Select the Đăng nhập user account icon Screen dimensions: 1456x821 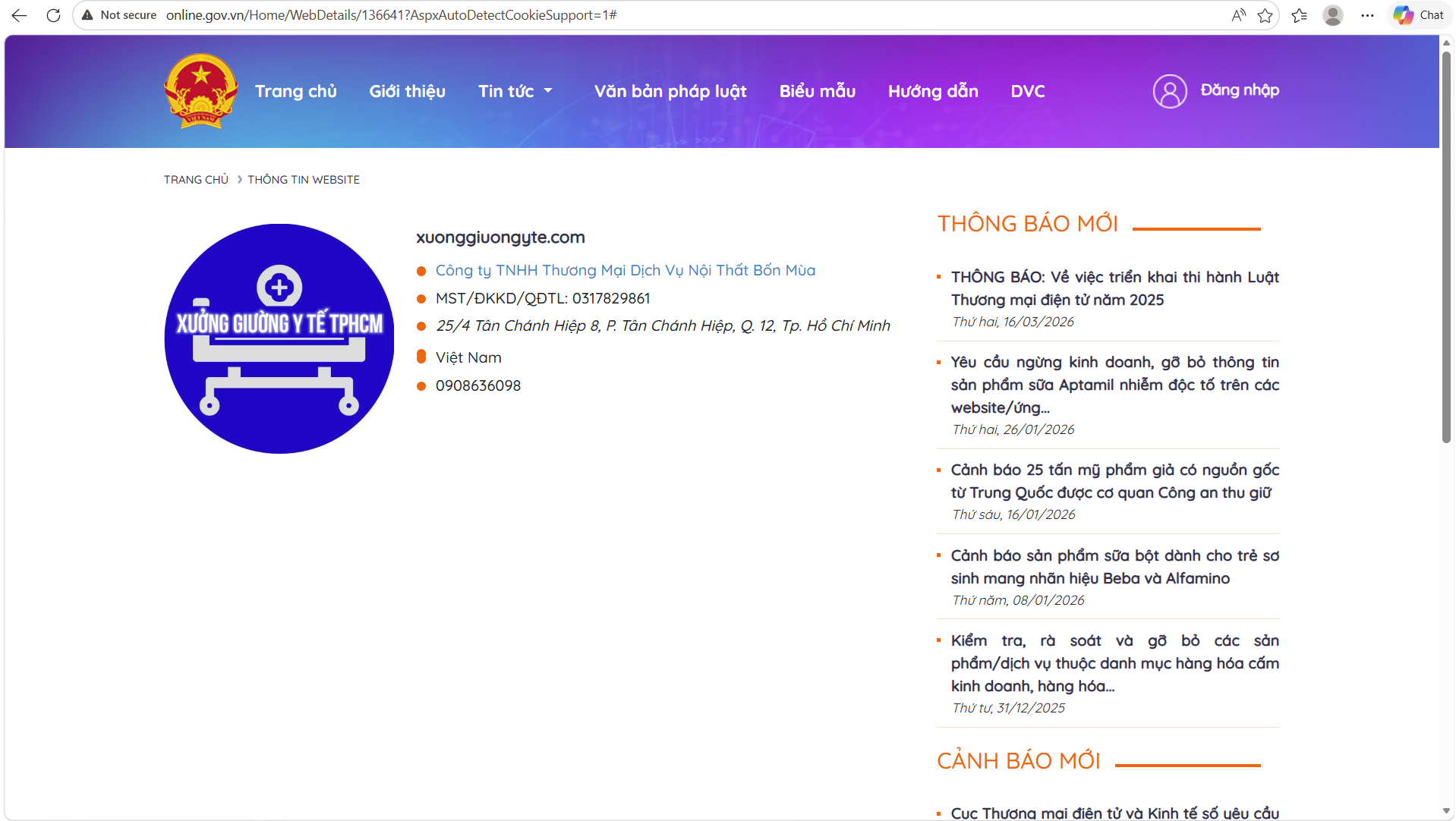tap(1169, 90)
